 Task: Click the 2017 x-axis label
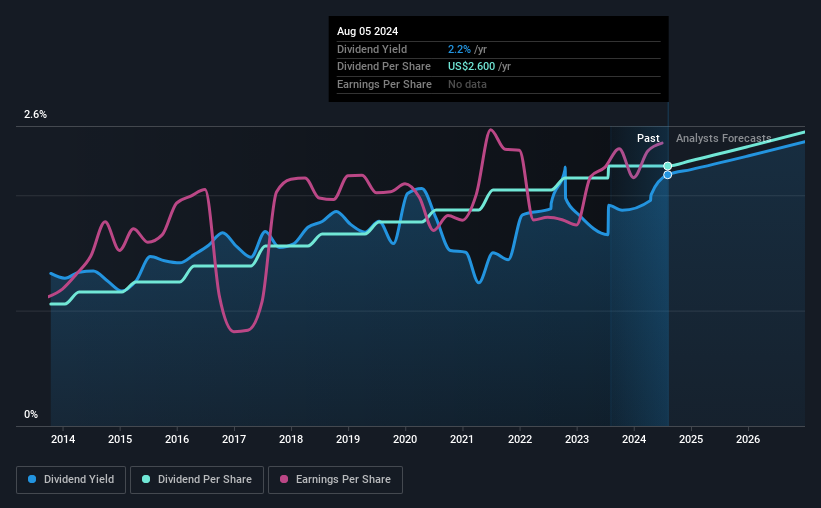click(x=234, y=439)
